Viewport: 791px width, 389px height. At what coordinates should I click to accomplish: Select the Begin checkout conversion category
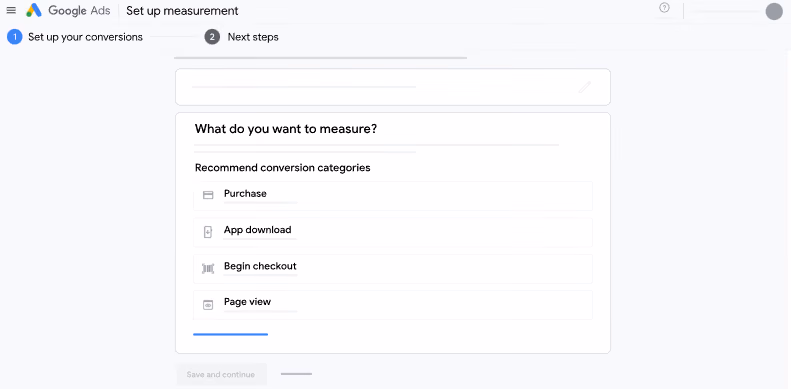point(392,268)
